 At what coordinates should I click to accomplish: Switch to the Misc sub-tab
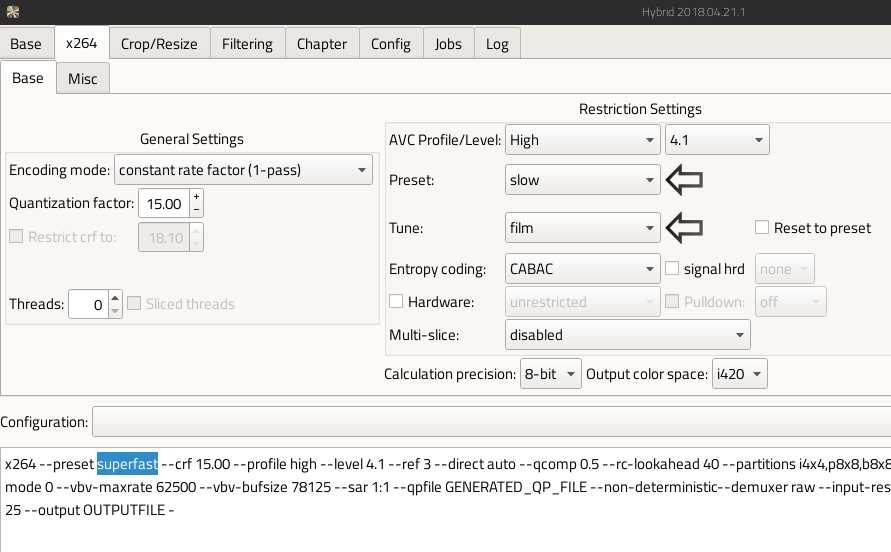click(x=83, y=78)
